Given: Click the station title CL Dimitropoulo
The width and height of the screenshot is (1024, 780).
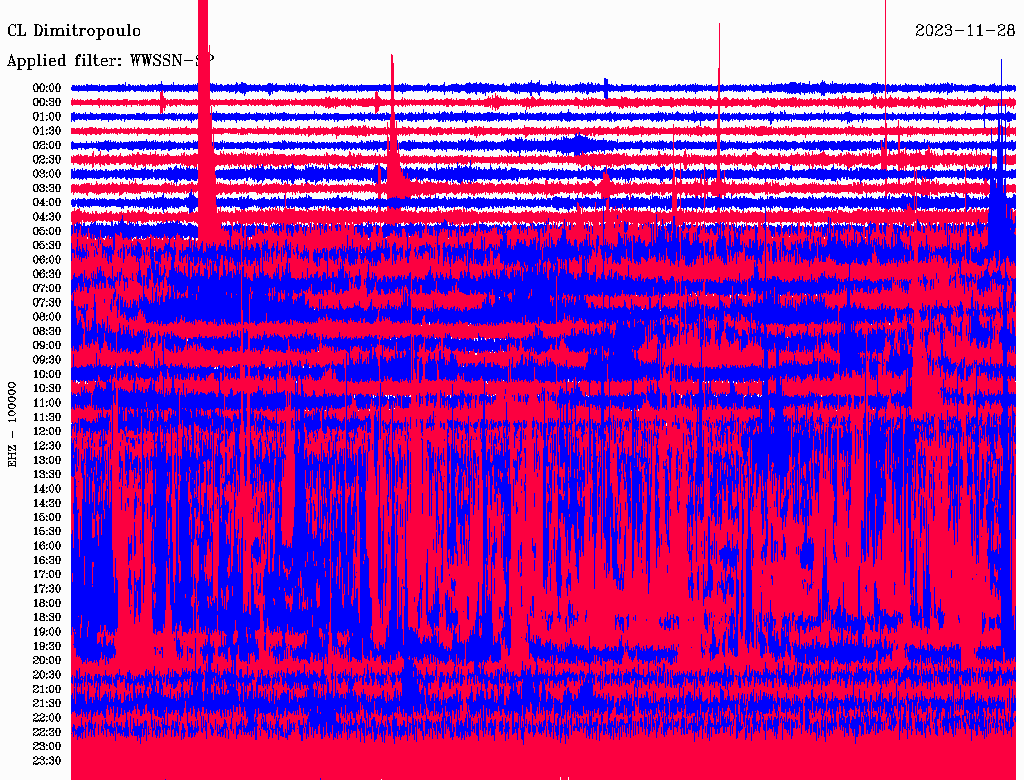Looking at the screenshot, I should 74,31.
